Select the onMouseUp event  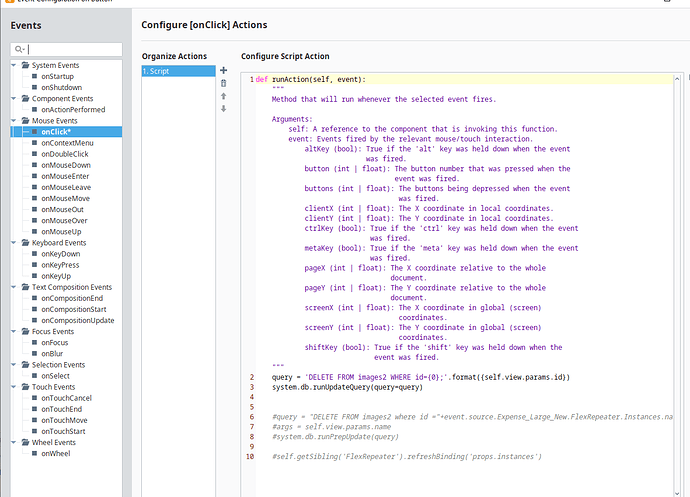pyautogui.click(x=61, y=232)
